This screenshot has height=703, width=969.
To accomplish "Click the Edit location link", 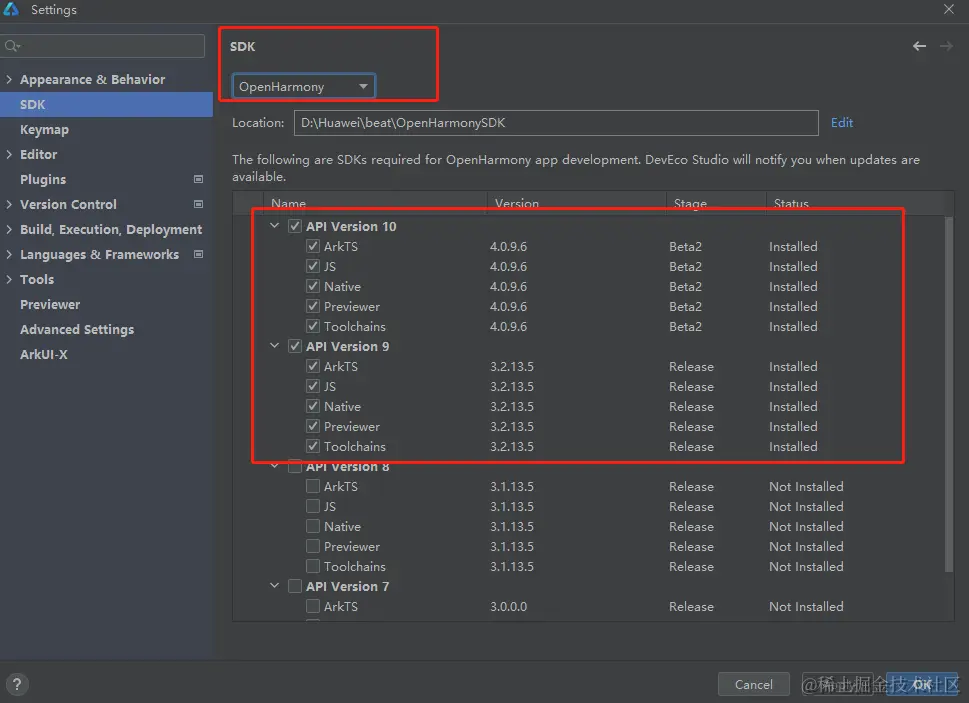I will 842,123.
